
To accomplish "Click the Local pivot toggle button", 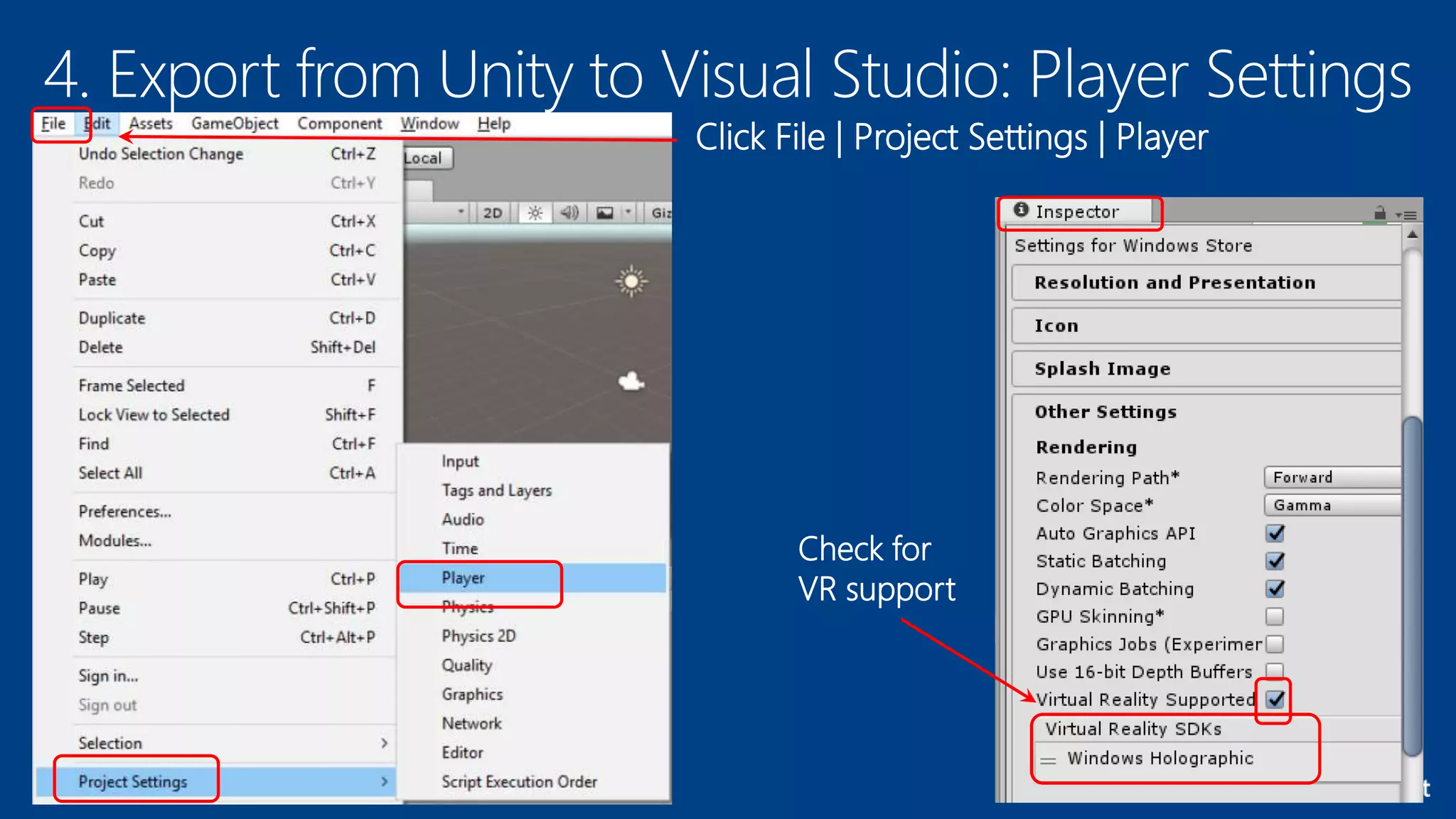I will [427, 159].
